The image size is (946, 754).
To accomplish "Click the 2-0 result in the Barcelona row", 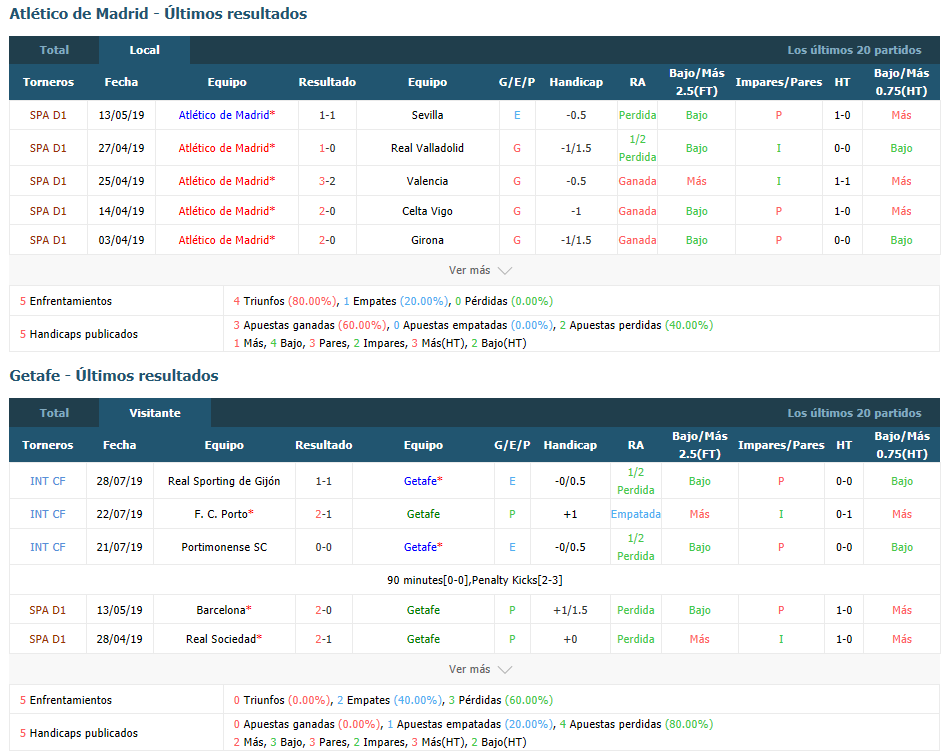I will (323, 610).
